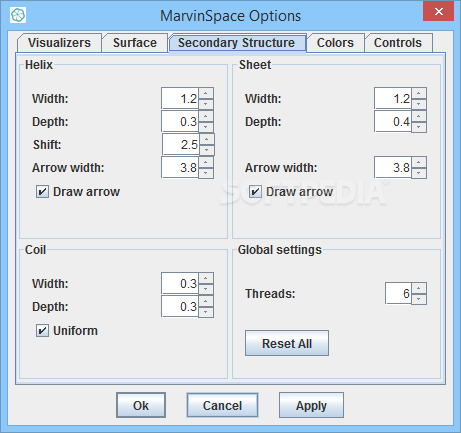This screenshot has width=461, height=433.
Task: Increase Sheet Width with up arrow
Action: point(419,93)
